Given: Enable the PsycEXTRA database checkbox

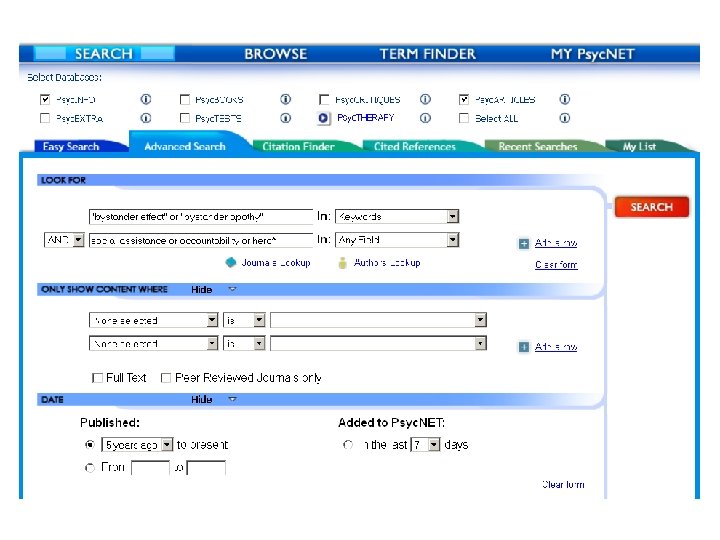Looking at the screenshot, I should (45, 118).
